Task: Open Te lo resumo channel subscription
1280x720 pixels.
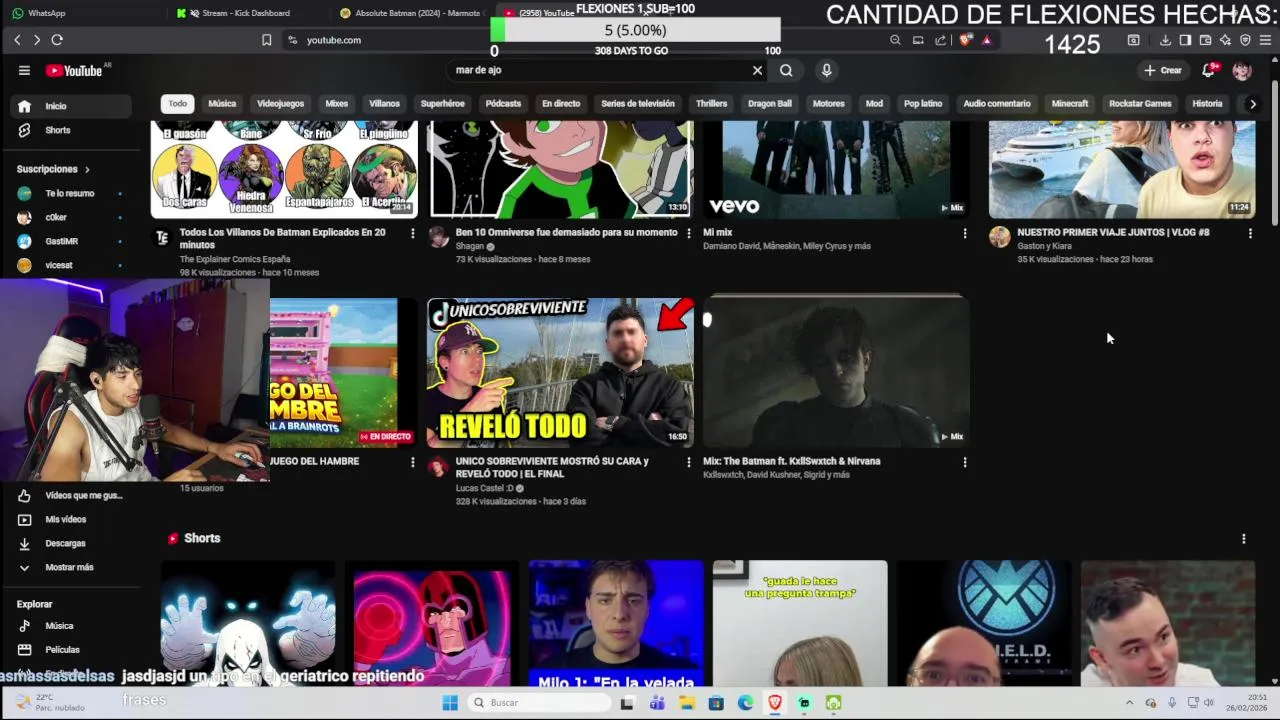Action: coord(71,193)
